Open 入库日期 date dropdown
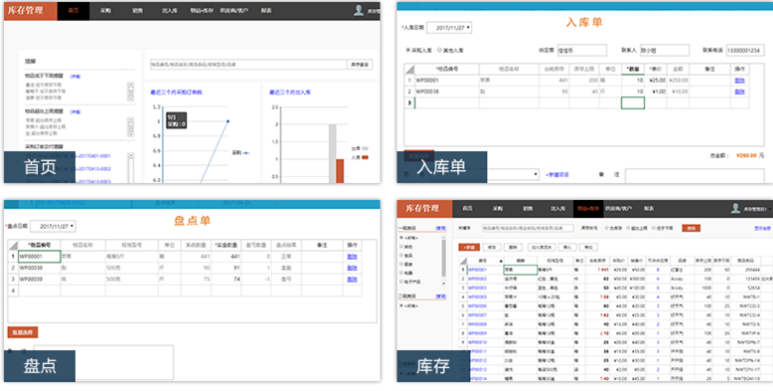773x391 pixels. click(x=449, y=28)
